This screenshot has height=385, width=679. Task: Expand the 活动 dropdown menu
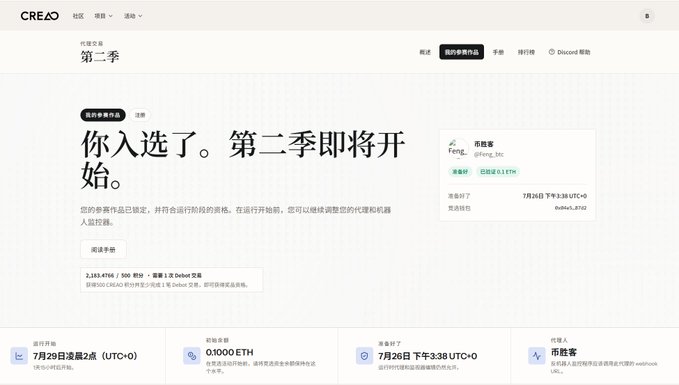tap(133, 16)
